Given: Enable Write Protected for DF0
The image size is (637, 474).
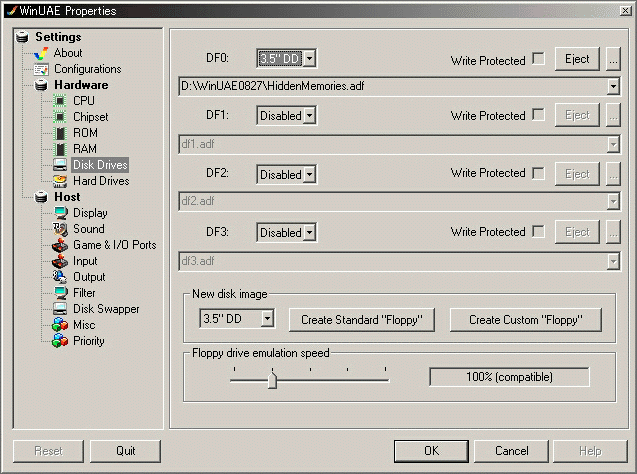Looking at the screenshot, I should [x=538, y=59].
